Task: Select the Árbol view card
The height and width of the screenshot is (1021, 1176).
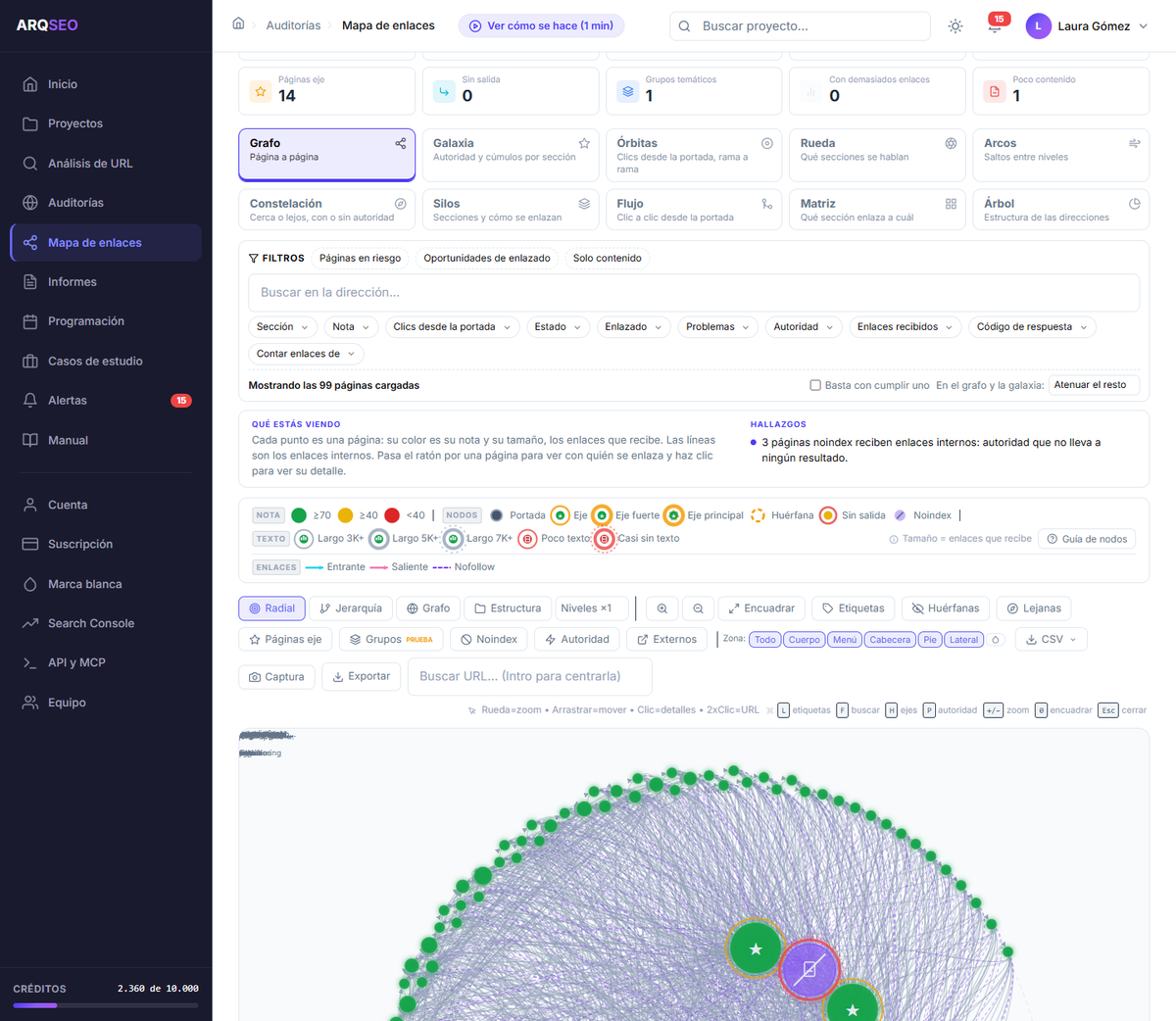Action: (x=1060, y=210)
